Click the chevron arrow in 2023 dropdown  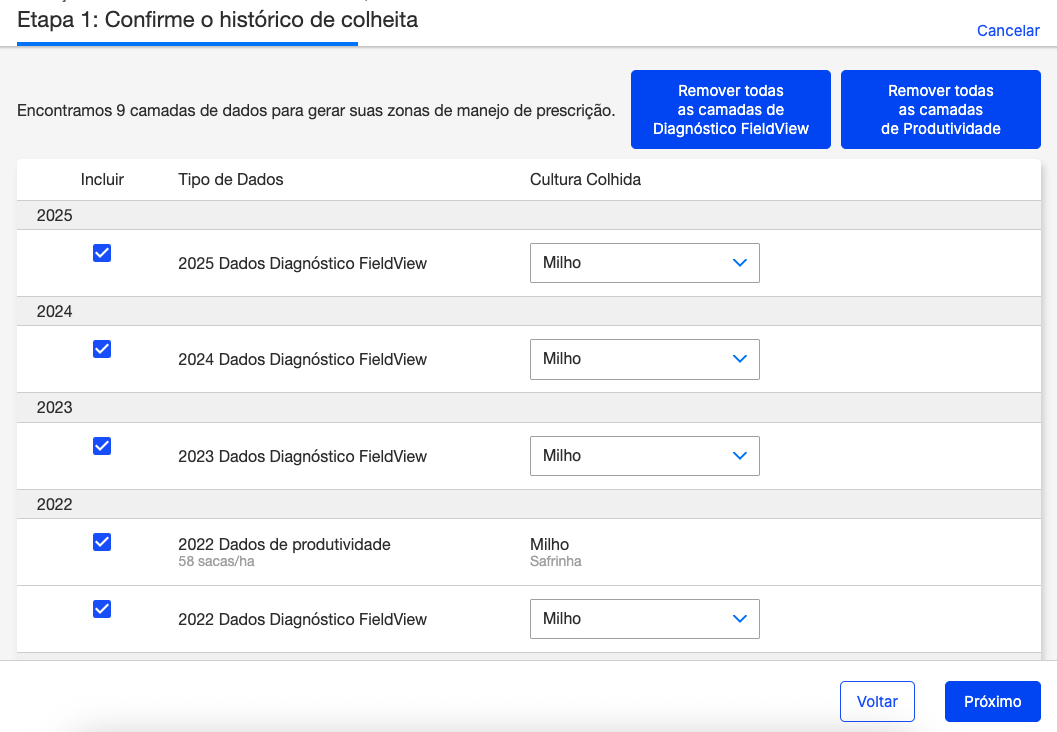point(740,456)
